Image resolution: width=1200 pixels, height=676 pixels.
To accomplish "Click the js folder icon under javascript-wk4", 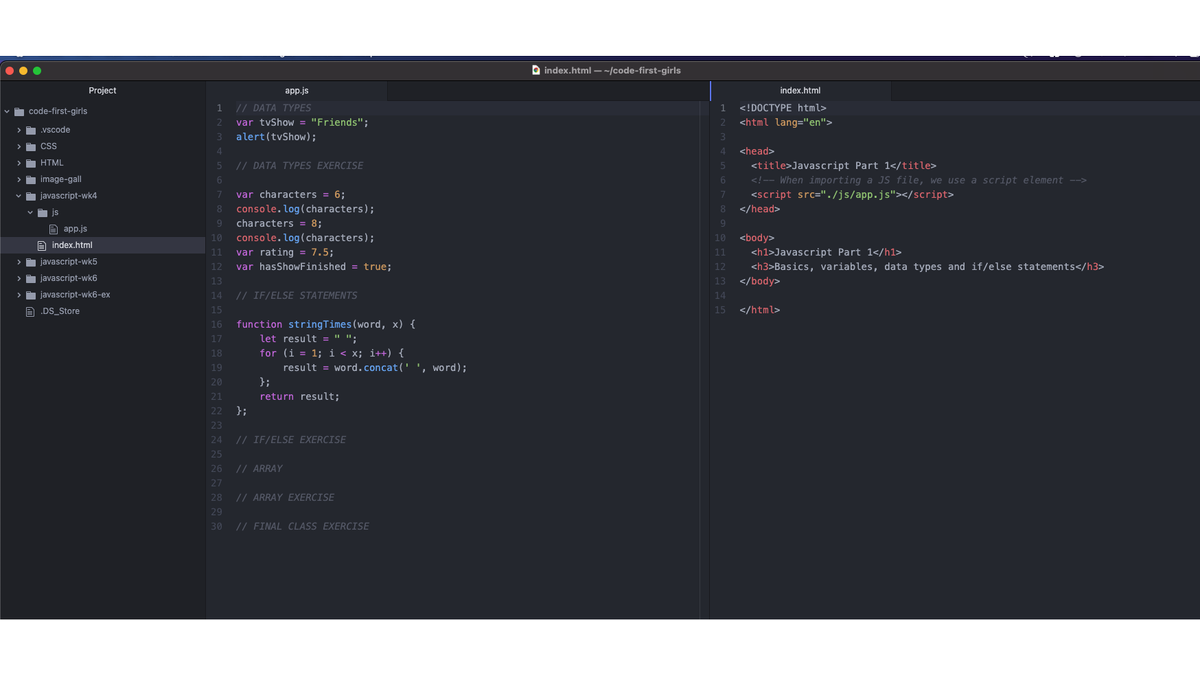I will coord(41,212).
